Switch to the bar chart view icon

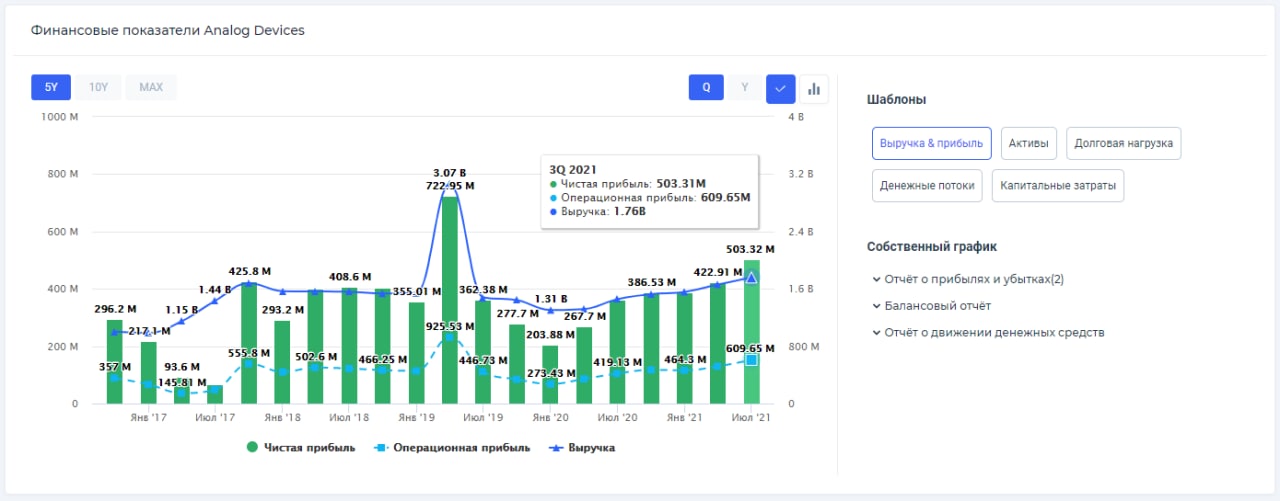814,88
